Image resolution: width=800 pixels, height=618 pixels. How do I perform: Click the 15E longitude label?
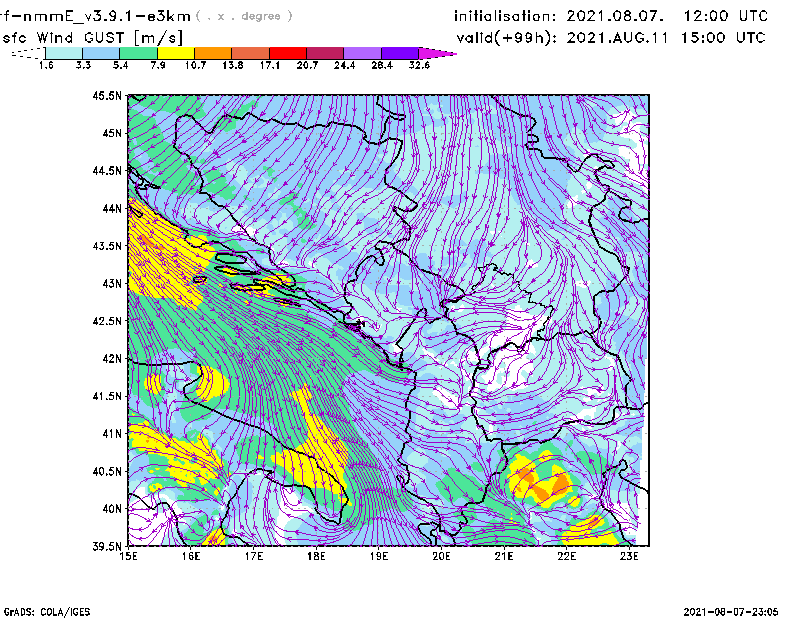(x=128, y=556)
